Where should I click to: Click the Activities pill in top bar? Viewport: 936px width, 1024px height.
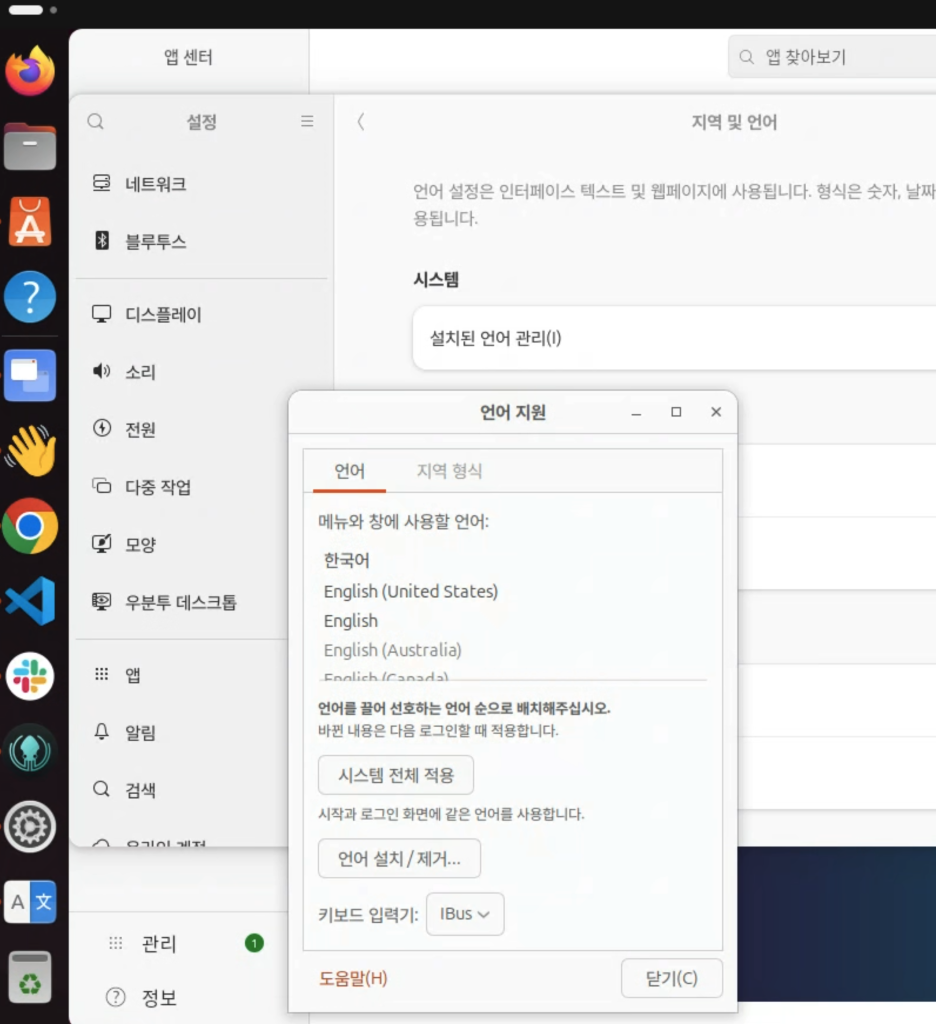click(26, 10)
